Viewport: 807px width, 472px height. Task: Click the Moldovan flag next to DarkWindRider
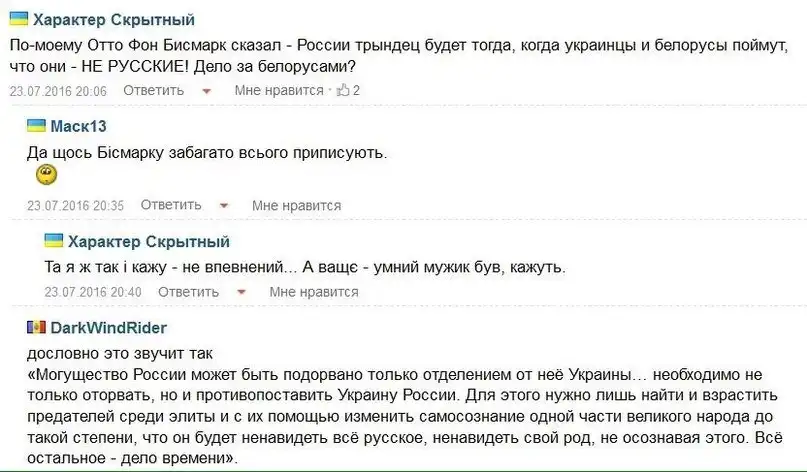tap(36, 327)
